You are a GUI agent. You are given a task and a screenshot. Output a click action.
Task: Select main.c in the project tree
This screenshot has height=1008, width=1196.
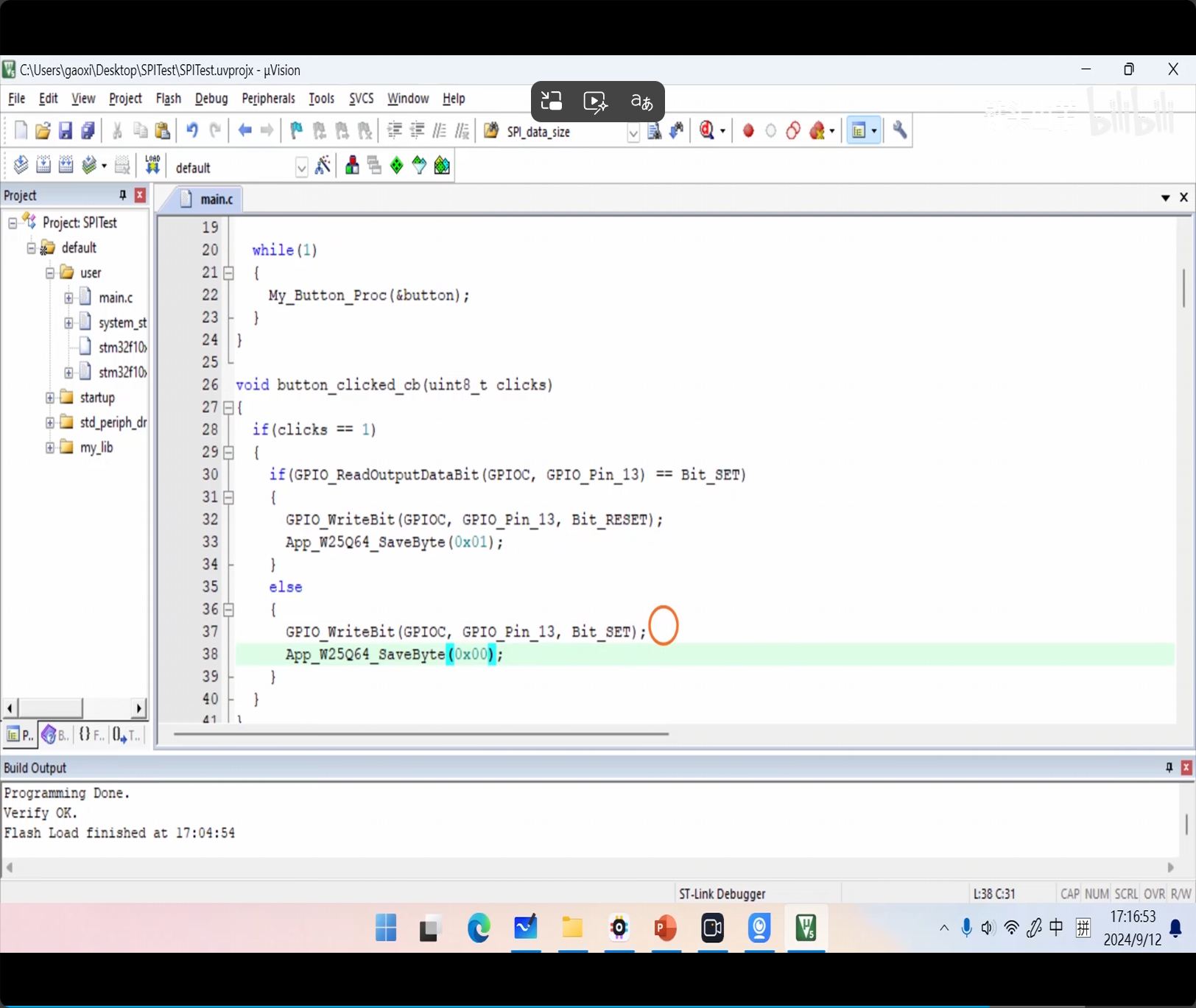coord(116,298)
